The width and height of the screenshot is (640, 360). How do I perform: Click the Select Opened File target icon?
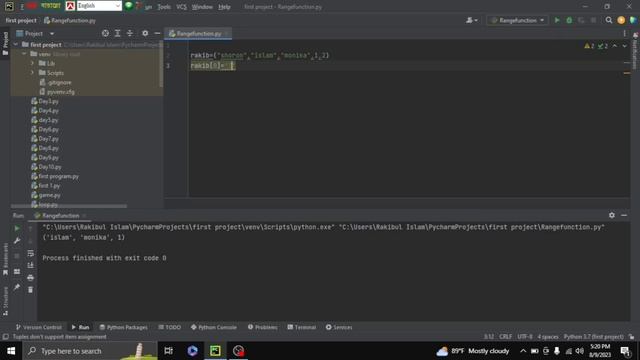105,33
